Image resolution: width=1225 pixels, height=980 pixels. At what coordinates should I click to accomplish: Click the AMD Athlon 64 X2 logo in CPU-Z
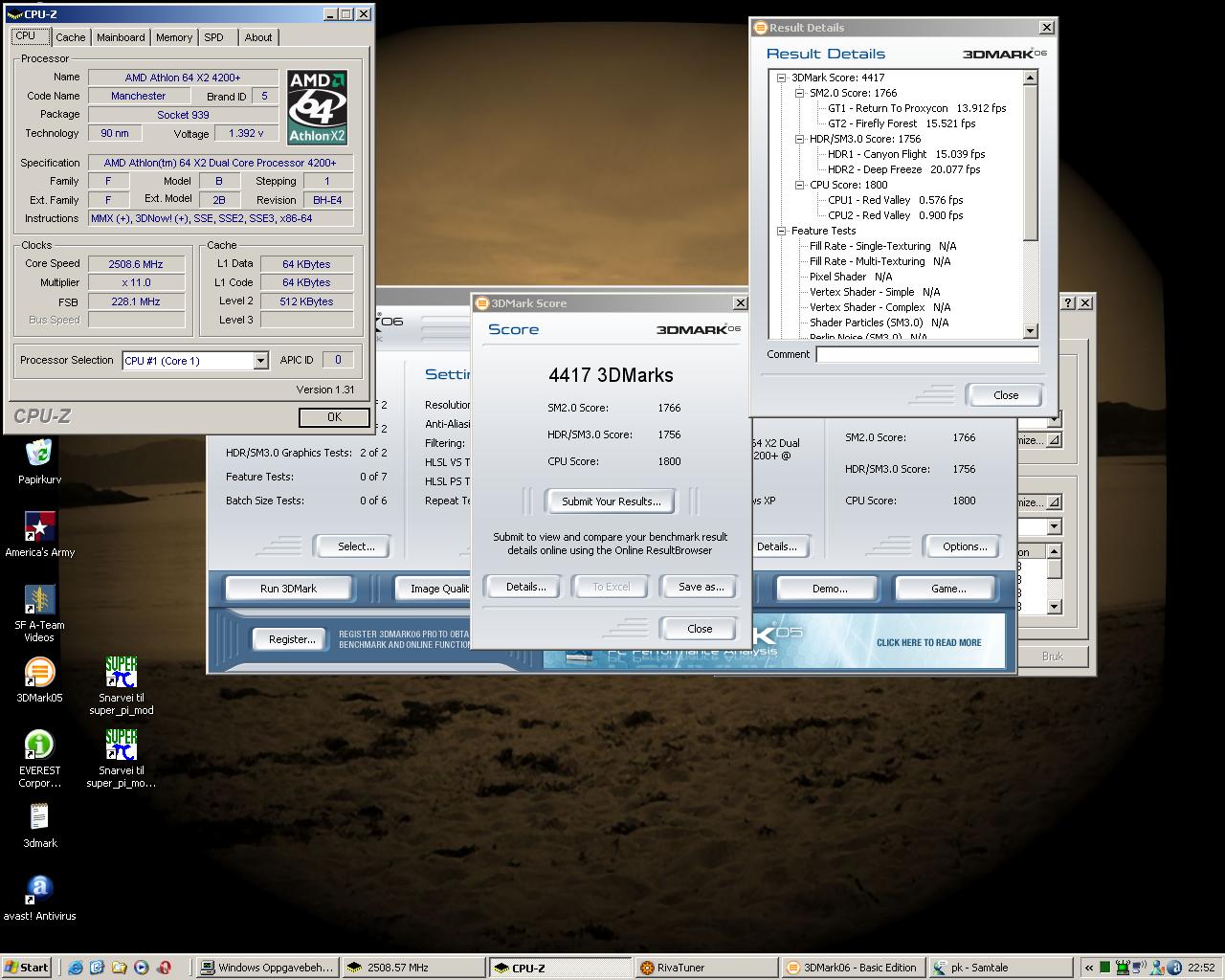[317, 107]
